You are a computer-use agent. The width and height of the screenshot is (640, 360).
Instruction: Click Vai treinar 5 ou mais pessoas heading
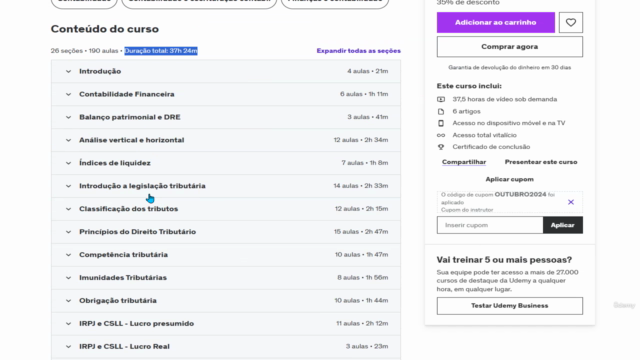pos(504,260)
